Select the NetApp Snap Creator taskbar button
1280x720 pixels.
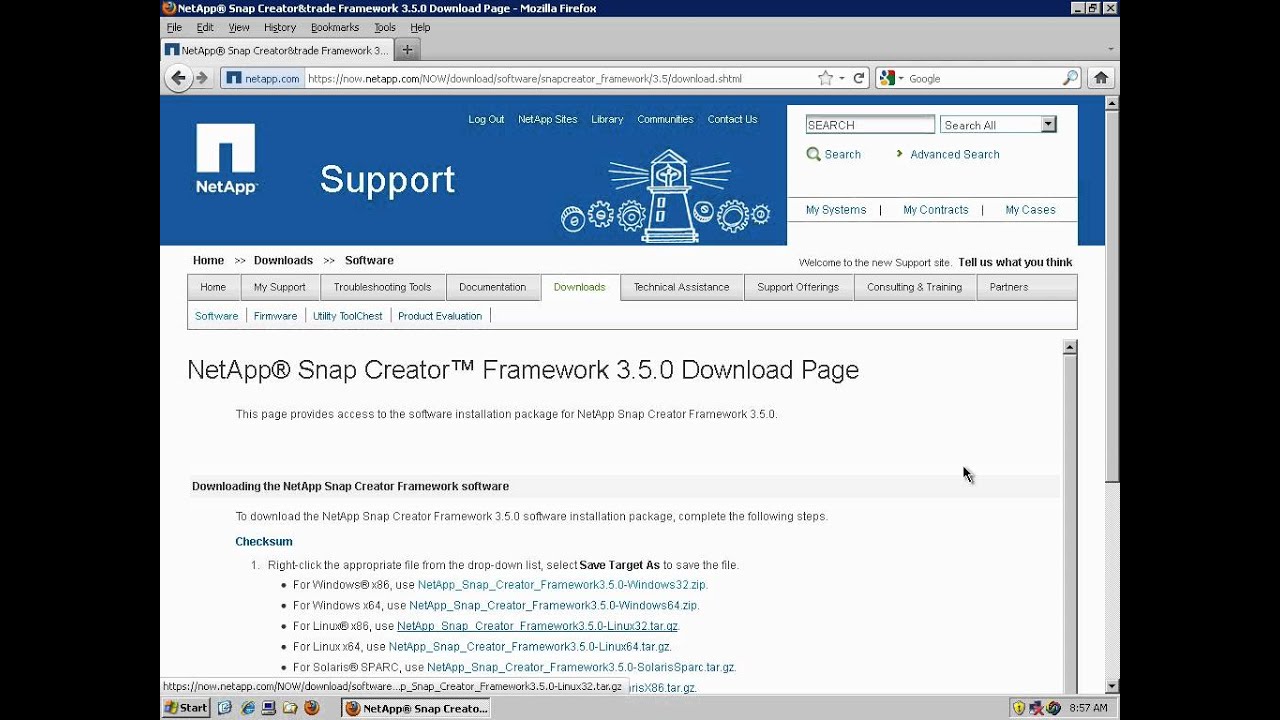point(417,708)
